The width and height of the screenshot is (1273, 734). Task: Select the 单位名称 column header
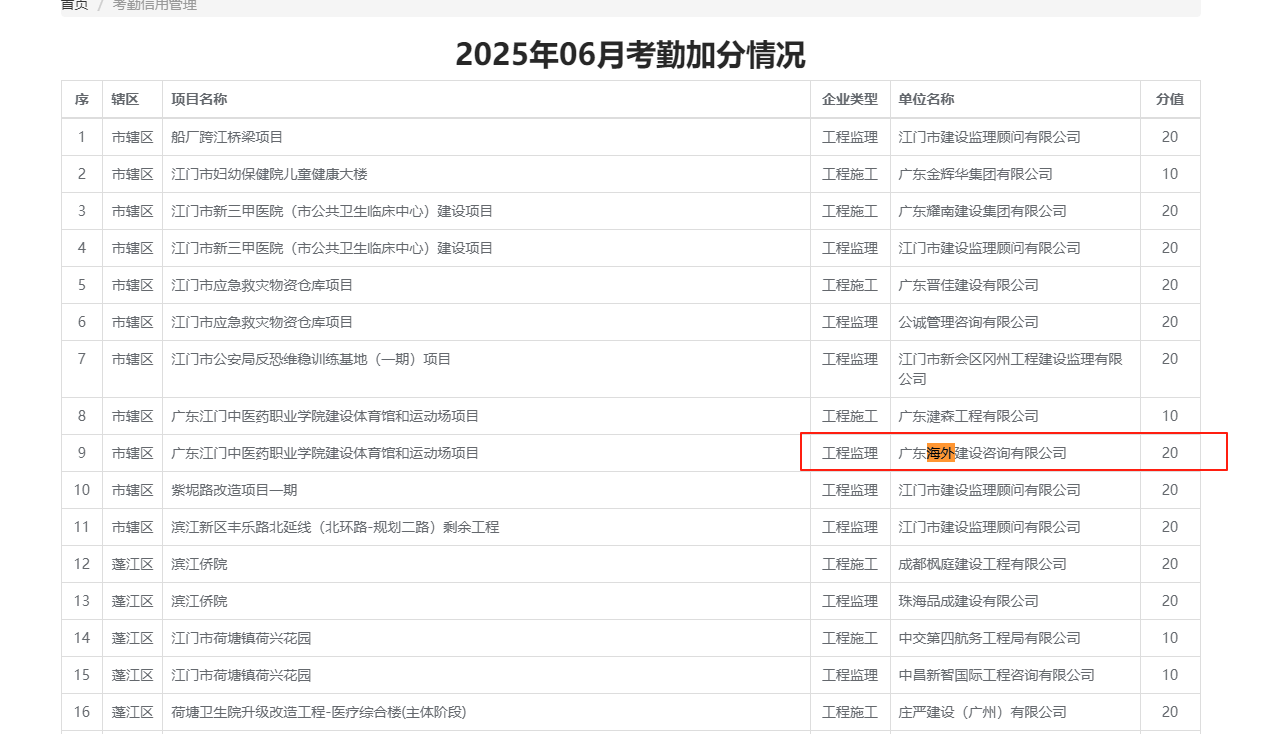coord(926,99)
